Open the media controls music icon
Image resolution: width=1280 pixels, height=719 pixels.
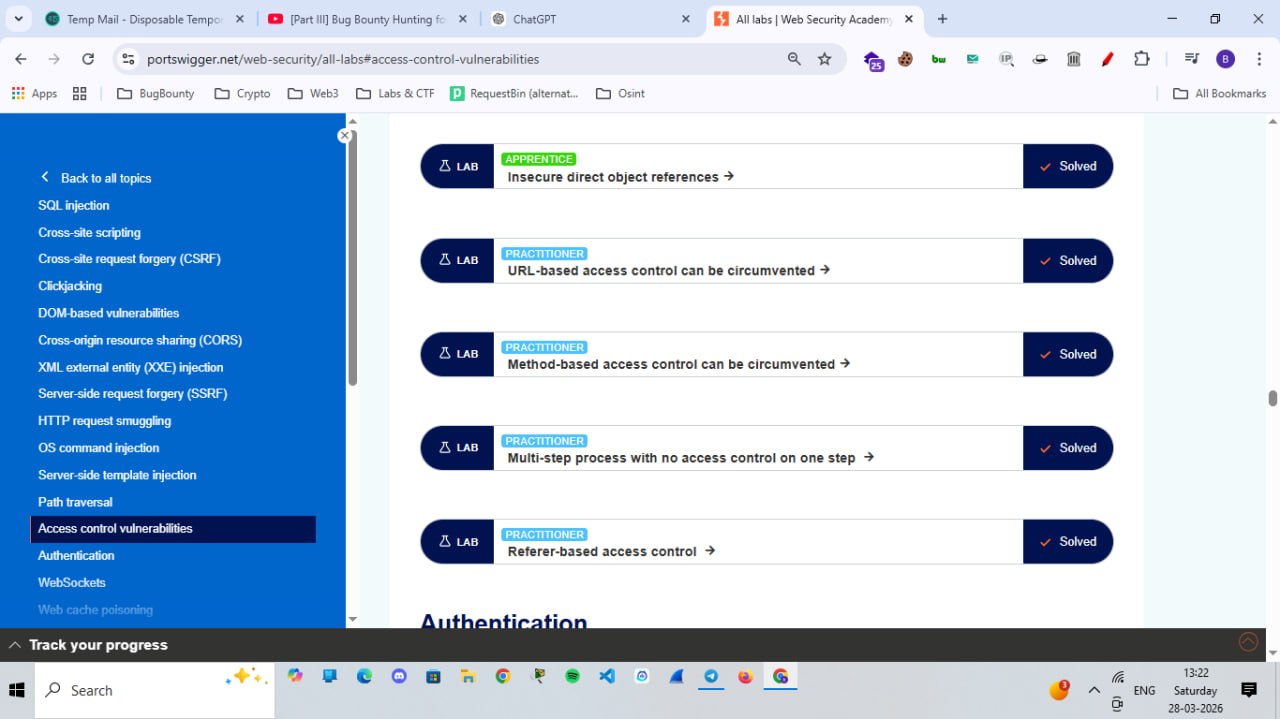1191,59
